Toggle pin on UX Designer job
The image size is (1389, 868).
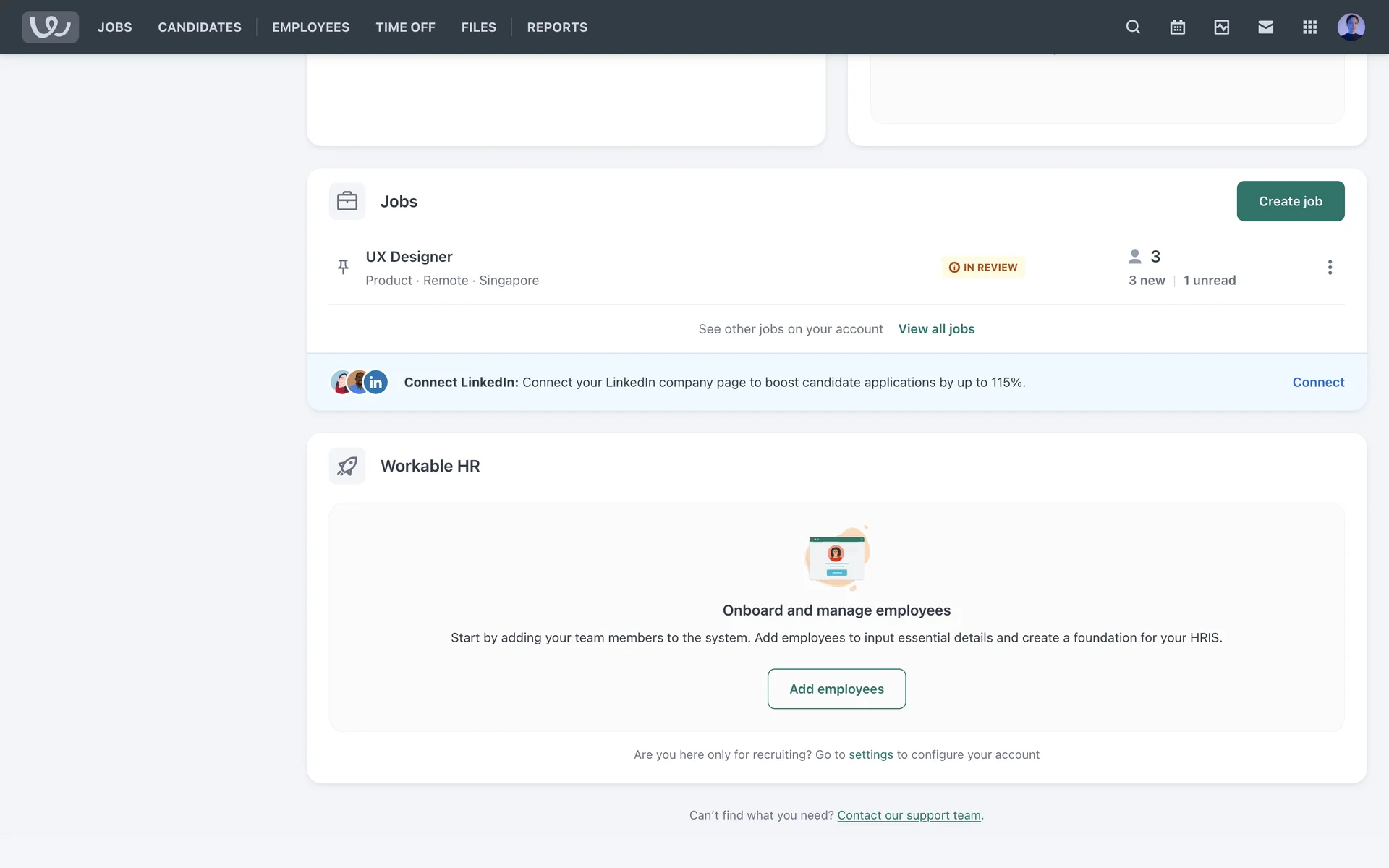[344, 267]
